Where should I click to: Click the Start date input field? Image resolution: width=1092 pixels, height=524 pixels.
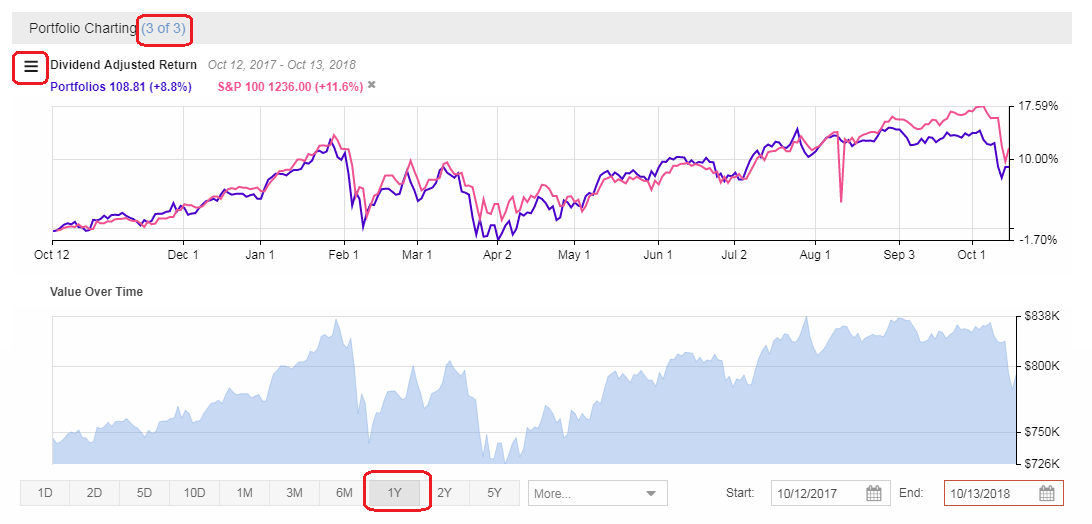817,493
